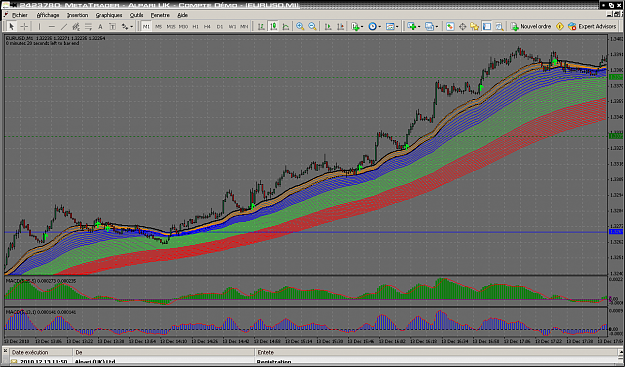Switch chart to MN timeframe

[244, 27]
